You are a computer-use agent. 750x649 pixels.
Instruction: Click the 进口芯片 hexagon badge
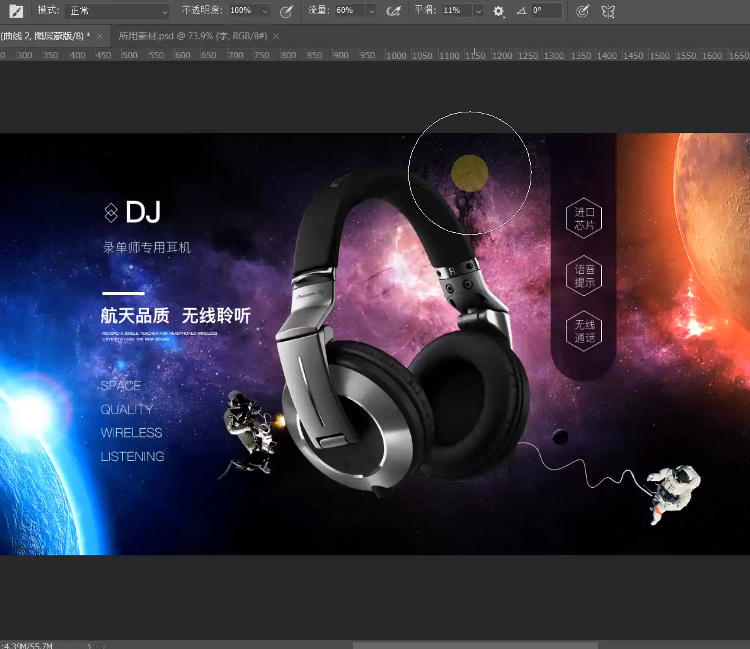(584, 219)
